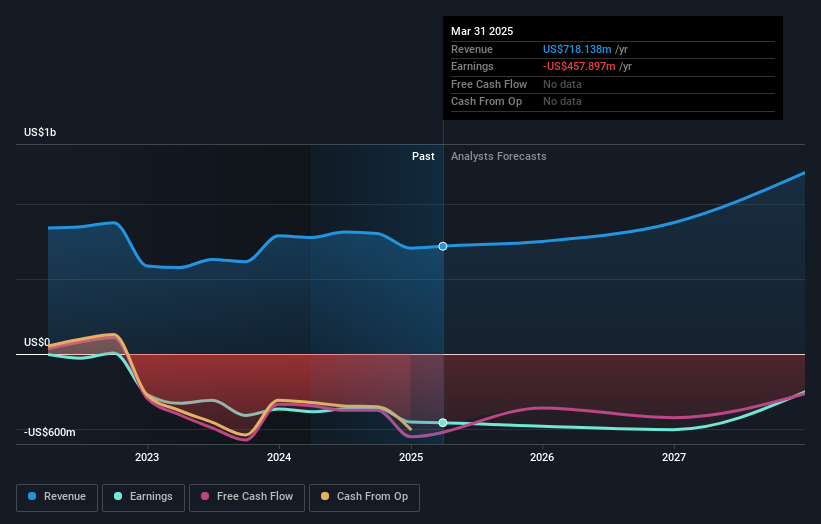The image size is (821, 524).
Task: Click the teal Earnings data point marker
Action: coord(443,422)
